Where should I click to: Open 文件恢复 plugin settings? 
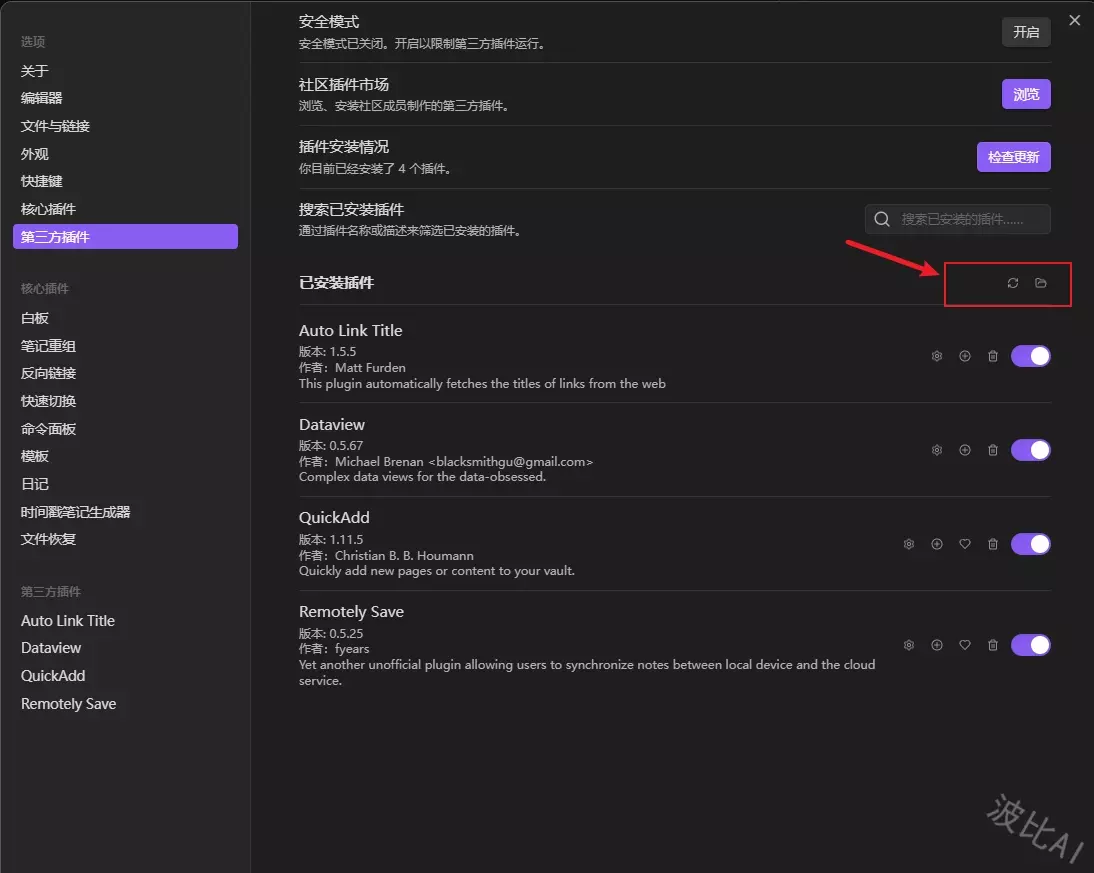[x=126, y=539]
